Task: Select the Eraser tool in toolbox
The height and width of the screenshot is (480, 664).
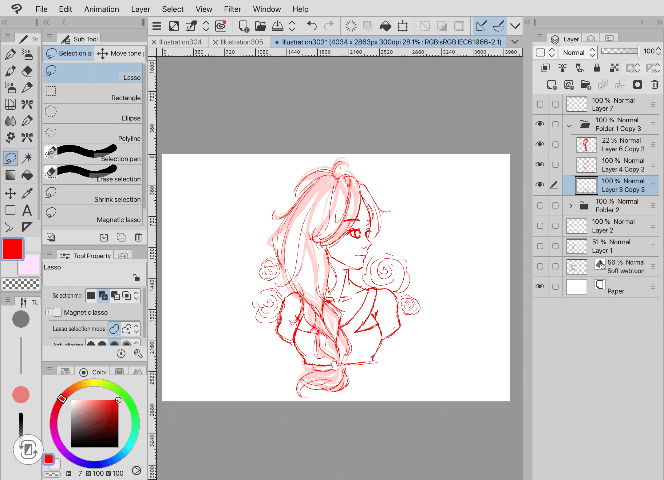Action: pyautogui.click(x=27, y=71)
